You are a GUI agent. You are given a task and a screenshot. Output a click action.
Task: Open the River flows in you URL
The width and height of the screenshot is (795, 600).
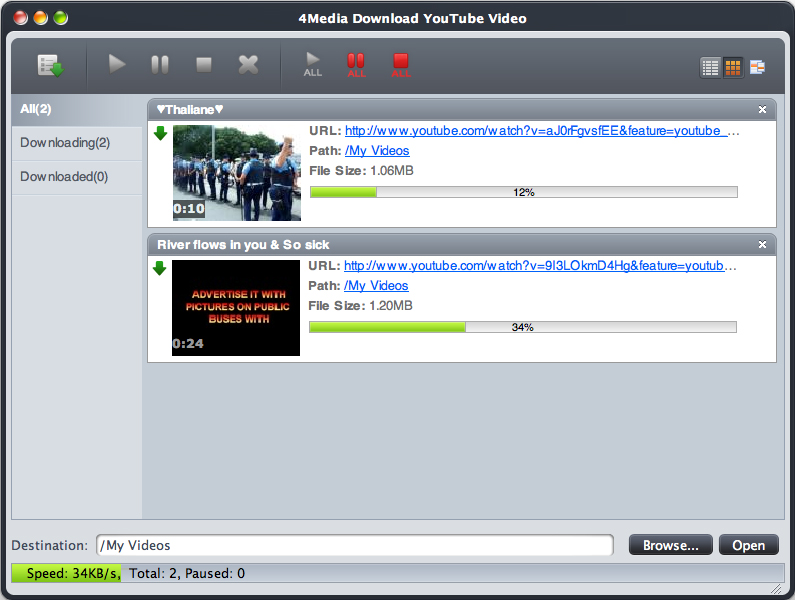pyautogui.click(x=540, y=266)
